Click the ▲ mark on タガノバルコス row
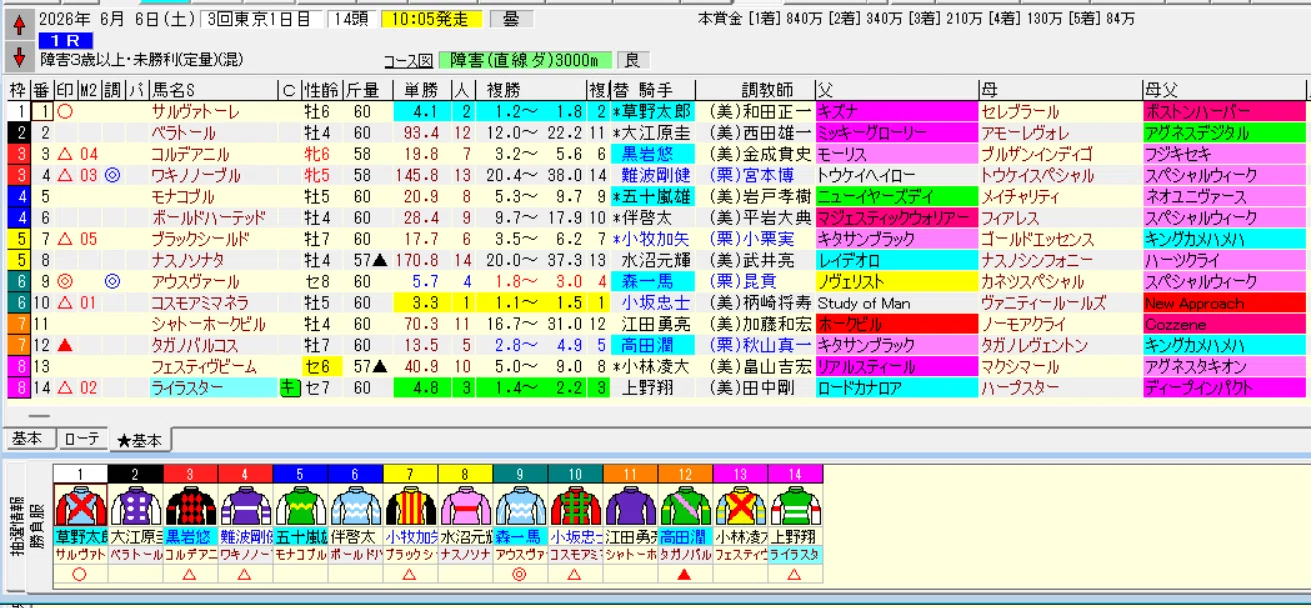 pos(64,346)
